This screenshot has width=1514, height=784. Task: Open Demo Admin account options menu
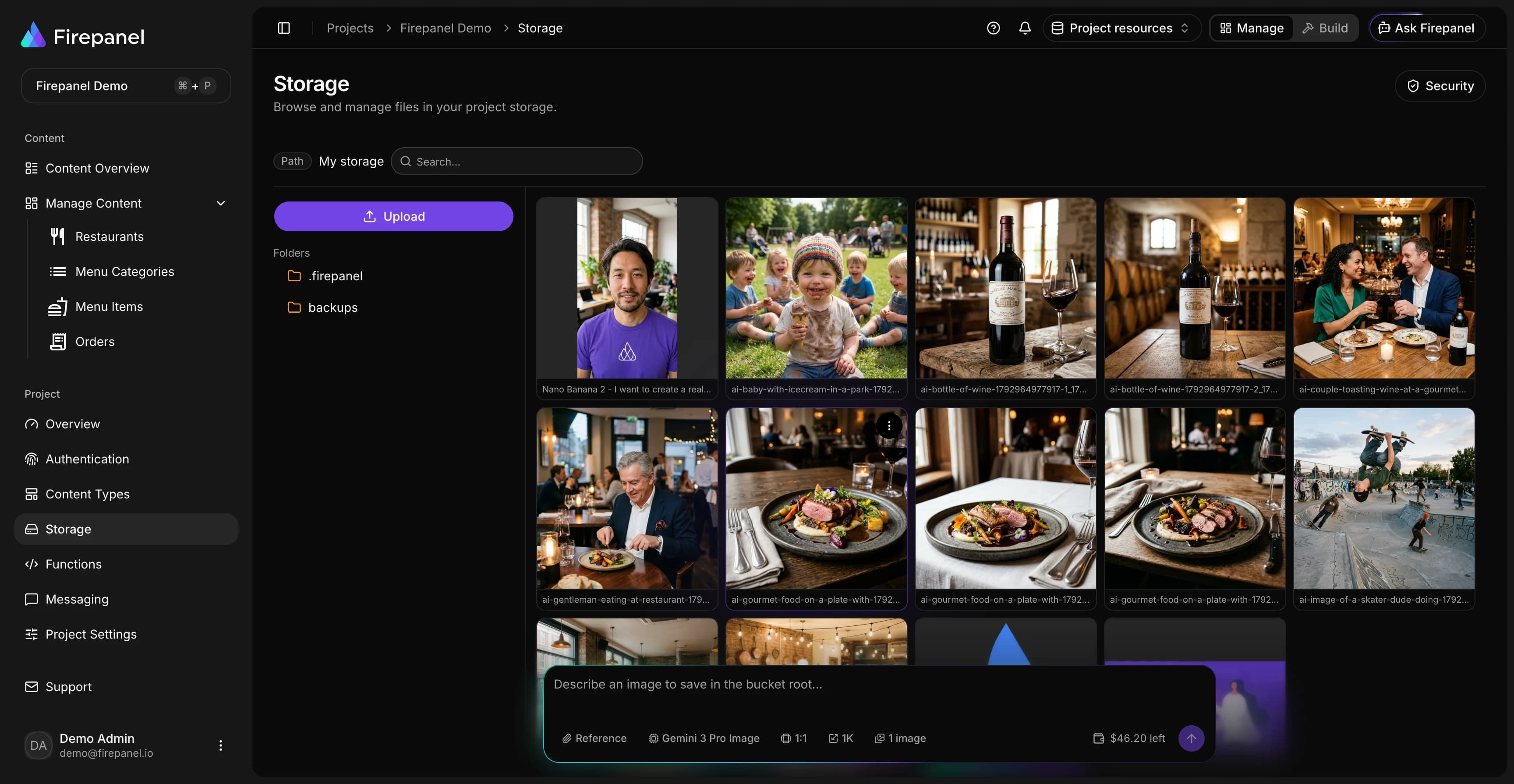(x=220, y=745)
